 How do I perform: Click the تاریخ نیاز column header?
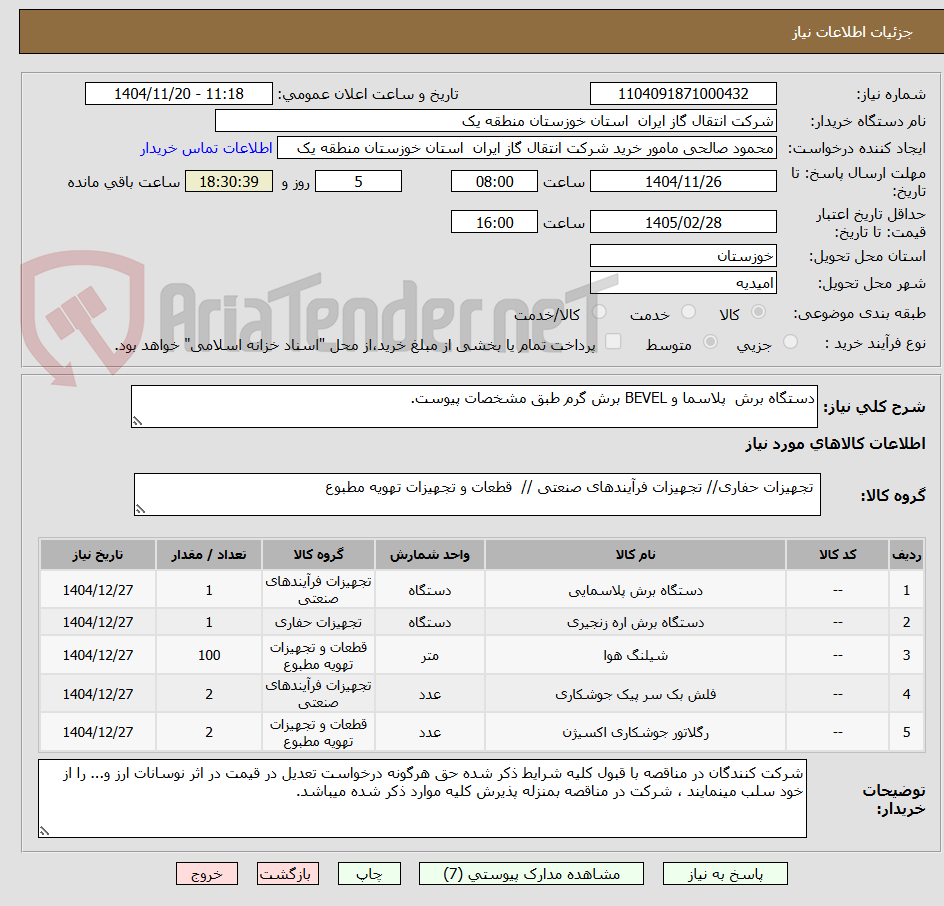click(98, 554)
